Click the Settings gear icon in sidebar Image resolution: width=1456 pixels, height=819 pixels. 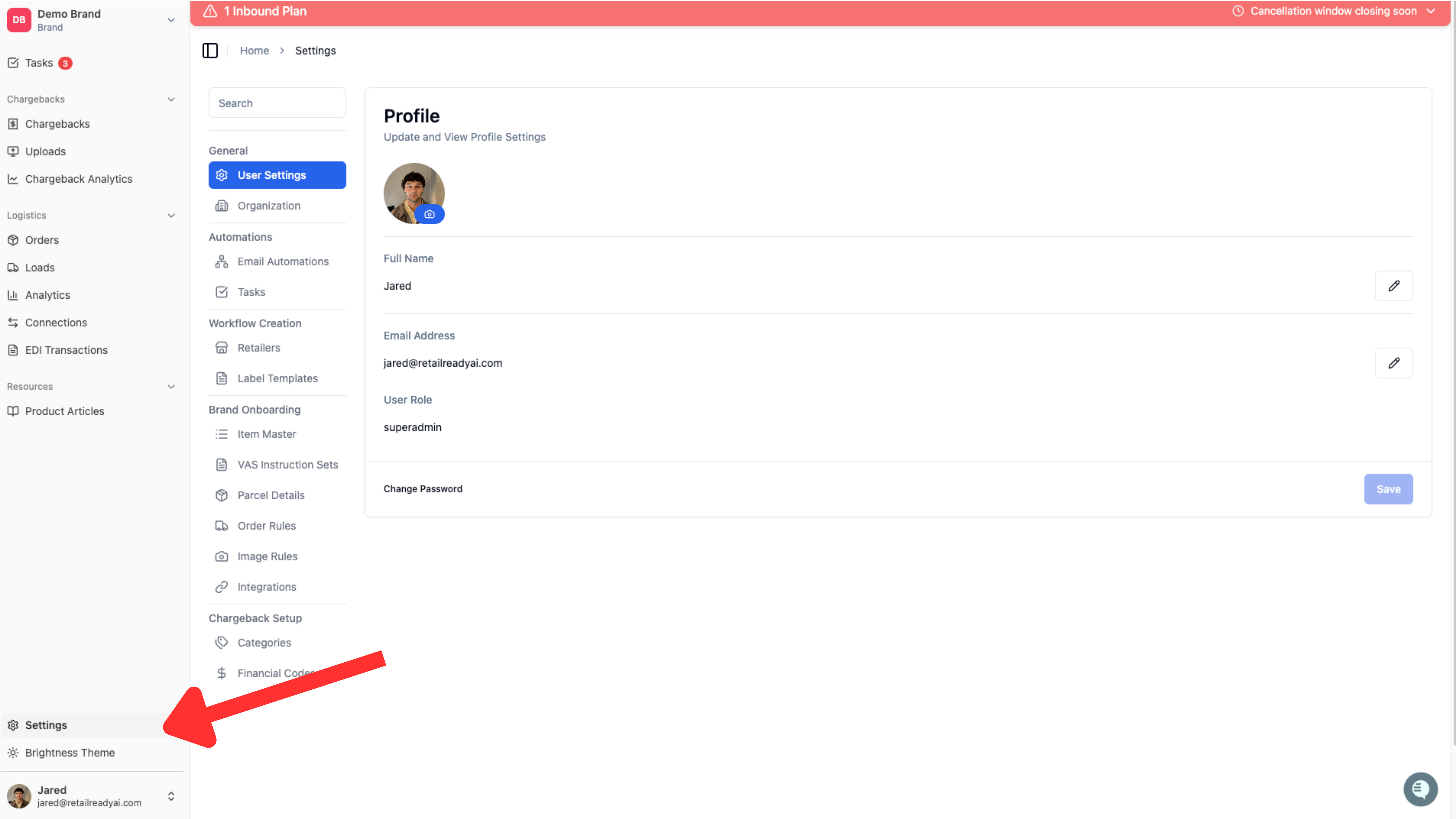[x=13, y=725]
